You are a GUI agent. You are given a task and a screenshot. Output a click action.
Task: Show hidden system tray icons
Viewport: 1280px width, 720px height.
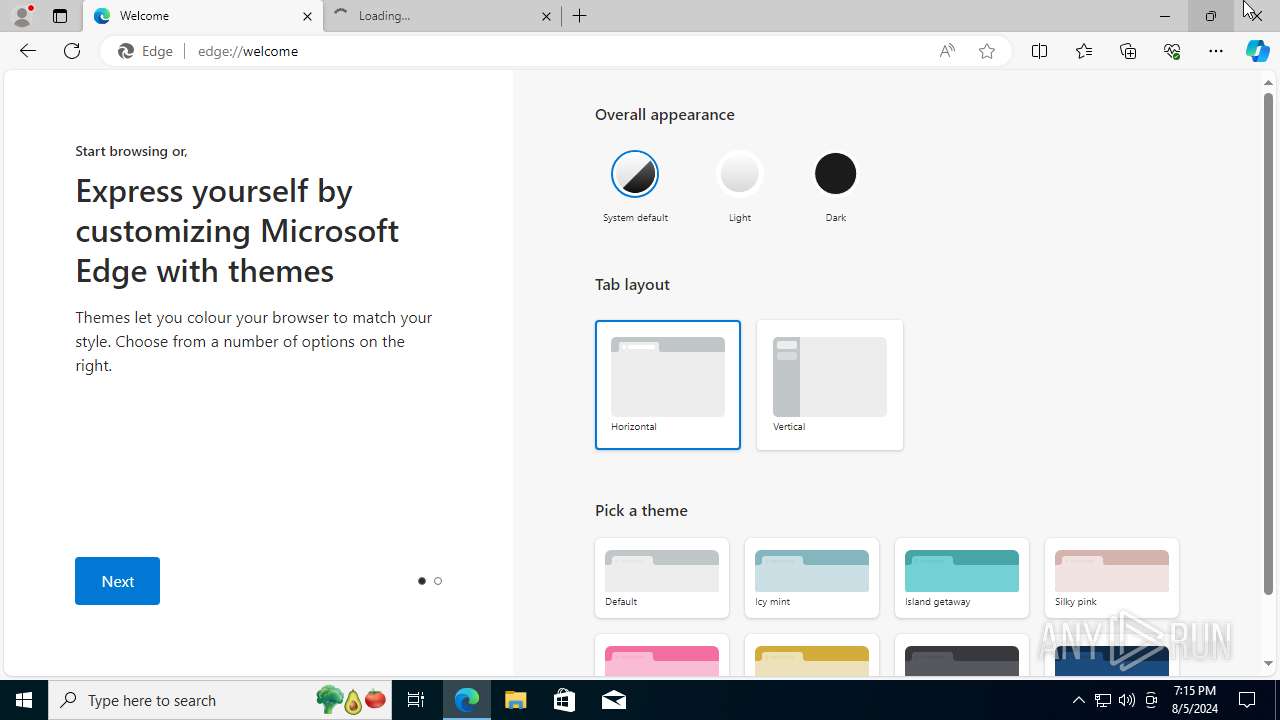[x=1078, y=700]
